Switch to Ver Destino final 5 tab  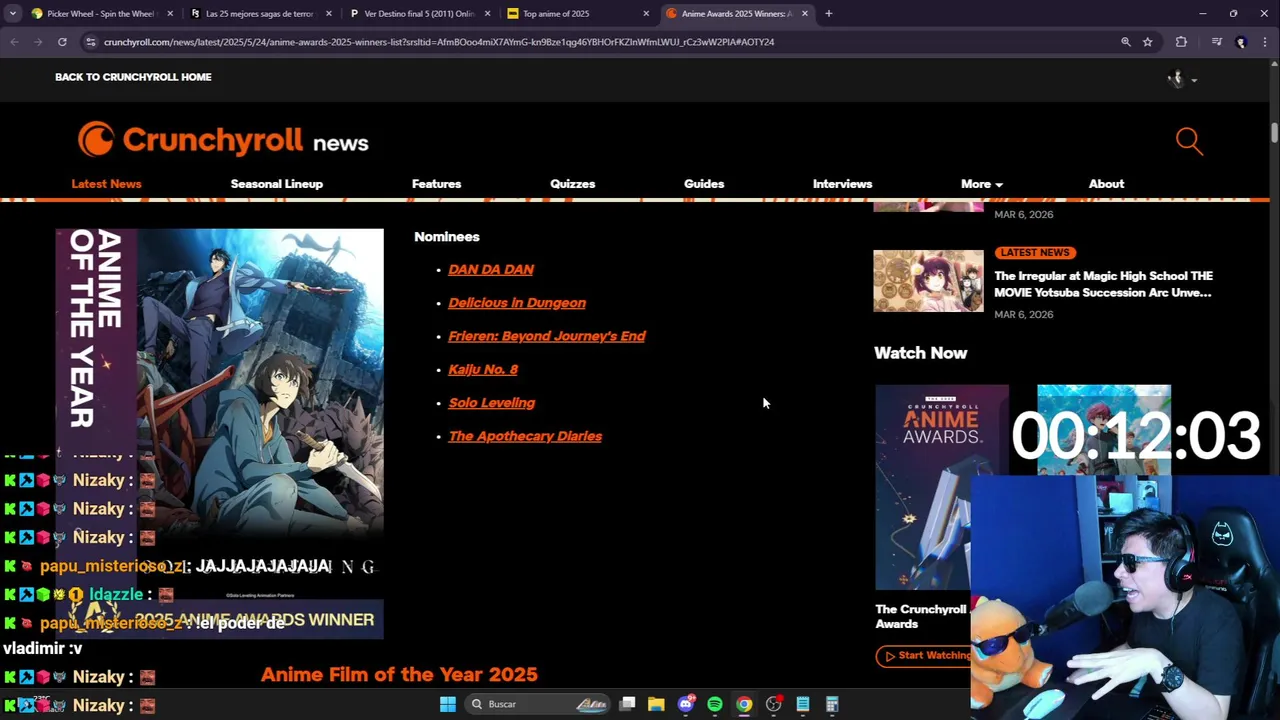[418, 14]
